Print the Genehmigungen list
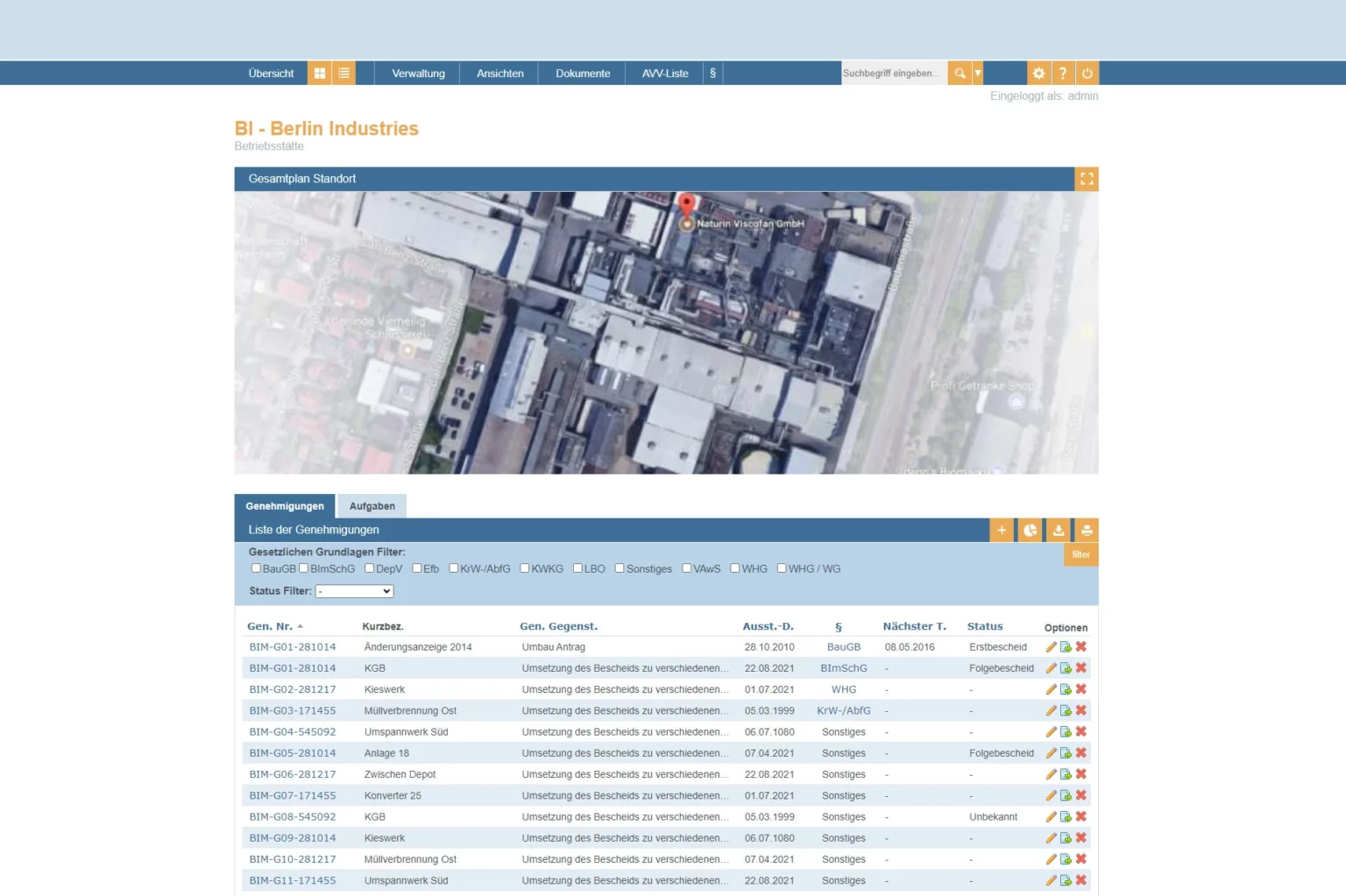The width and height of the screenshot is (1346, 896). (x=1087, y=530)
